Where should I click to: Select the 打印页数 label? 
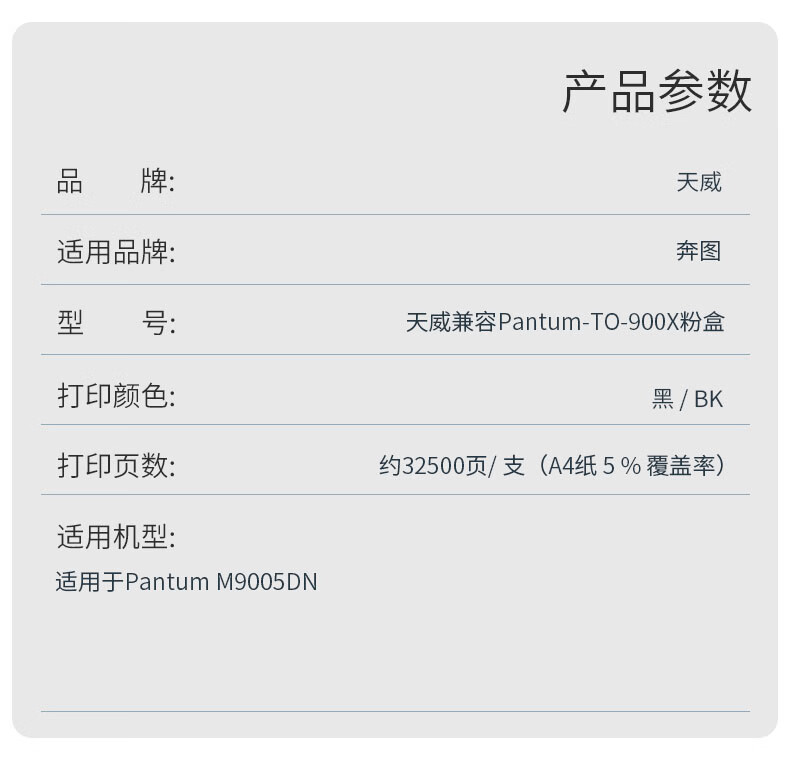point(116,465)
